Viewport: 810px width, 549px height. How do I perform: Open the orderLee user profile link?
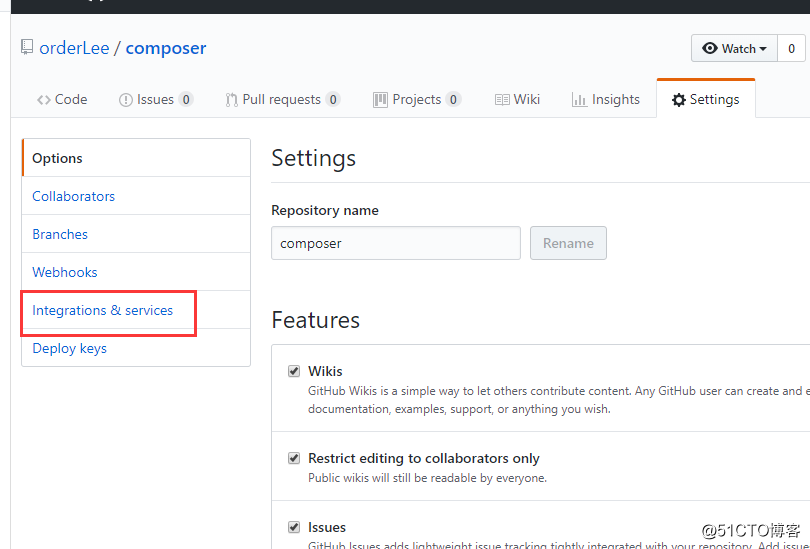coord(74,48)
